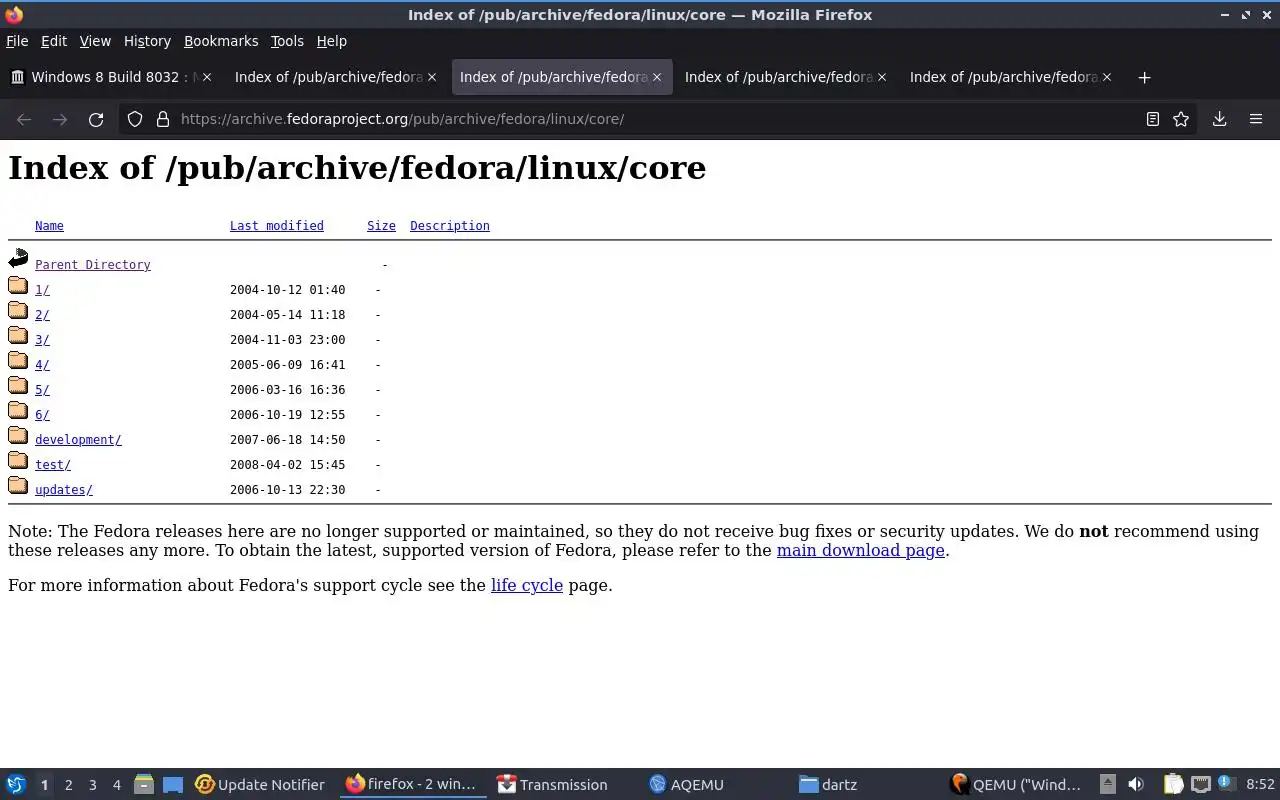The width and height of the screenshot is (1280, 800).
Task: Open the test/ directory link
Action: coord(53,465)
